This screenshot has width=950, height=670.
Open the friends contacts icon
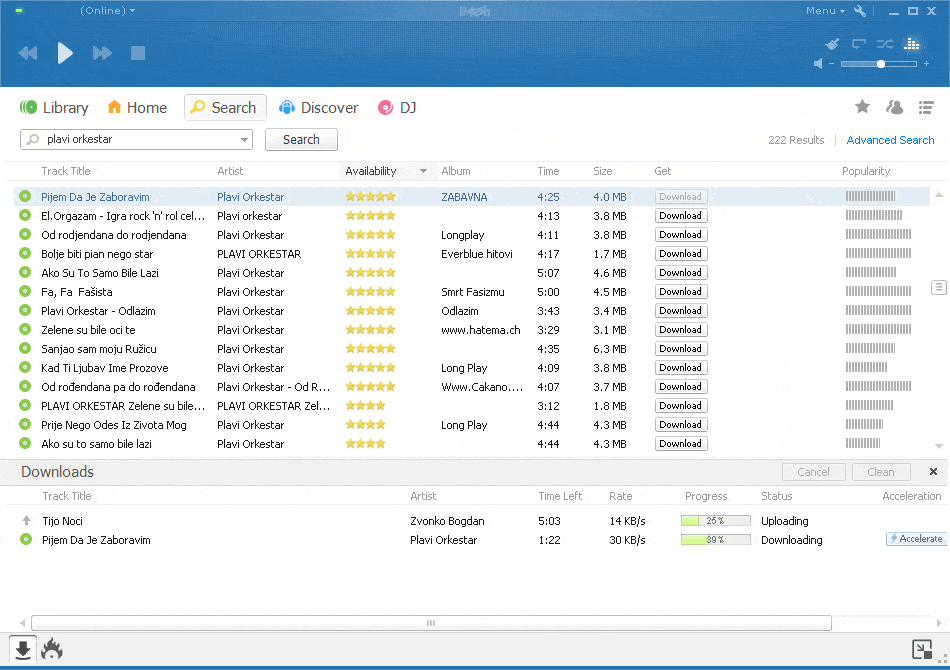(x=894, y=107)
